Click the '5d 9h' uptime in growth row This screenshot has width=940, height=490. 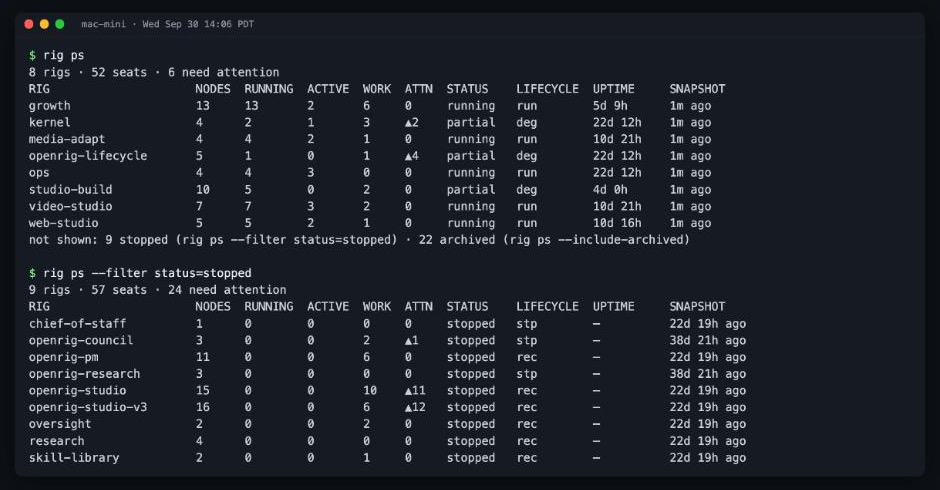tap(610, 106)
